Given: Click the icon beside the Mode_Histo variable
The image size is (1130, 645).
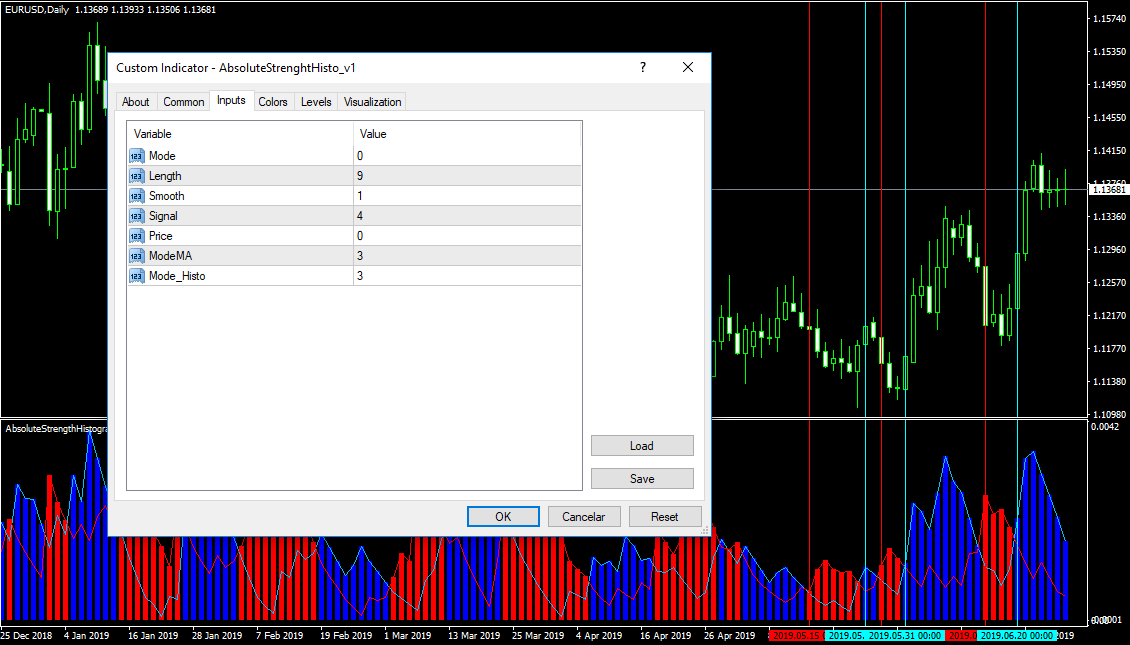Looking at the screenshot, I should point(137,276).
